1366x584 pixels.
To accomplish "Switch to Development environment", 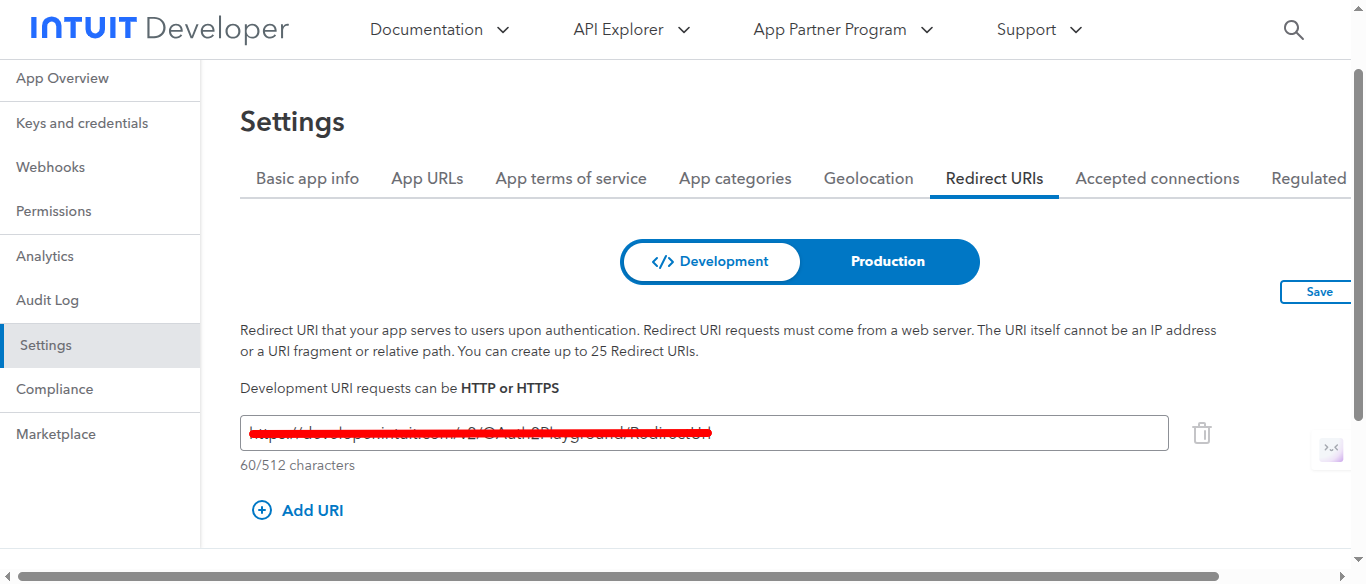I will point(711,262).
